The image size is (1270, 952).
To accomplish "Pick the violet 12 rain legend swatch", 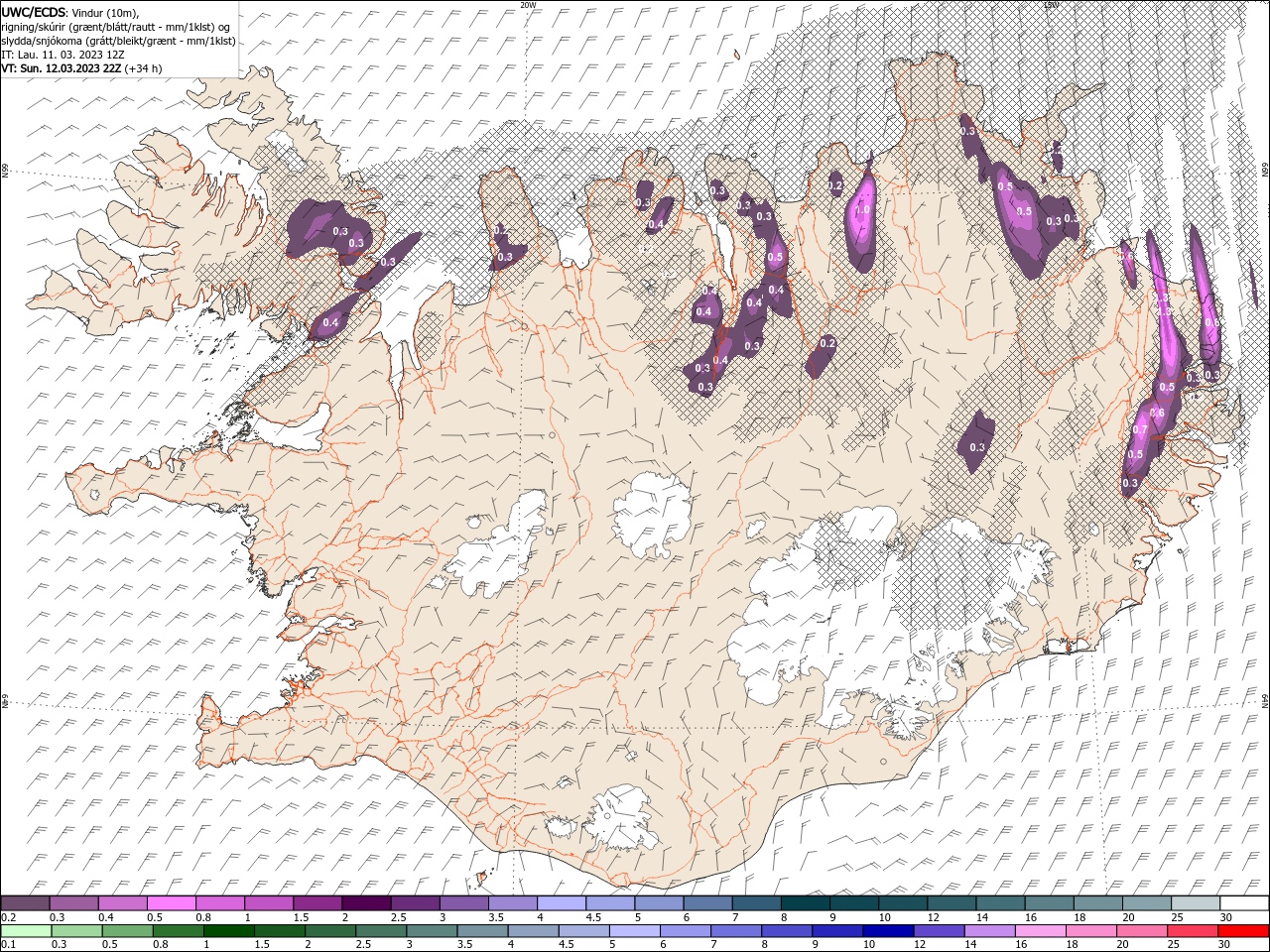I will (x=939, y=931).
